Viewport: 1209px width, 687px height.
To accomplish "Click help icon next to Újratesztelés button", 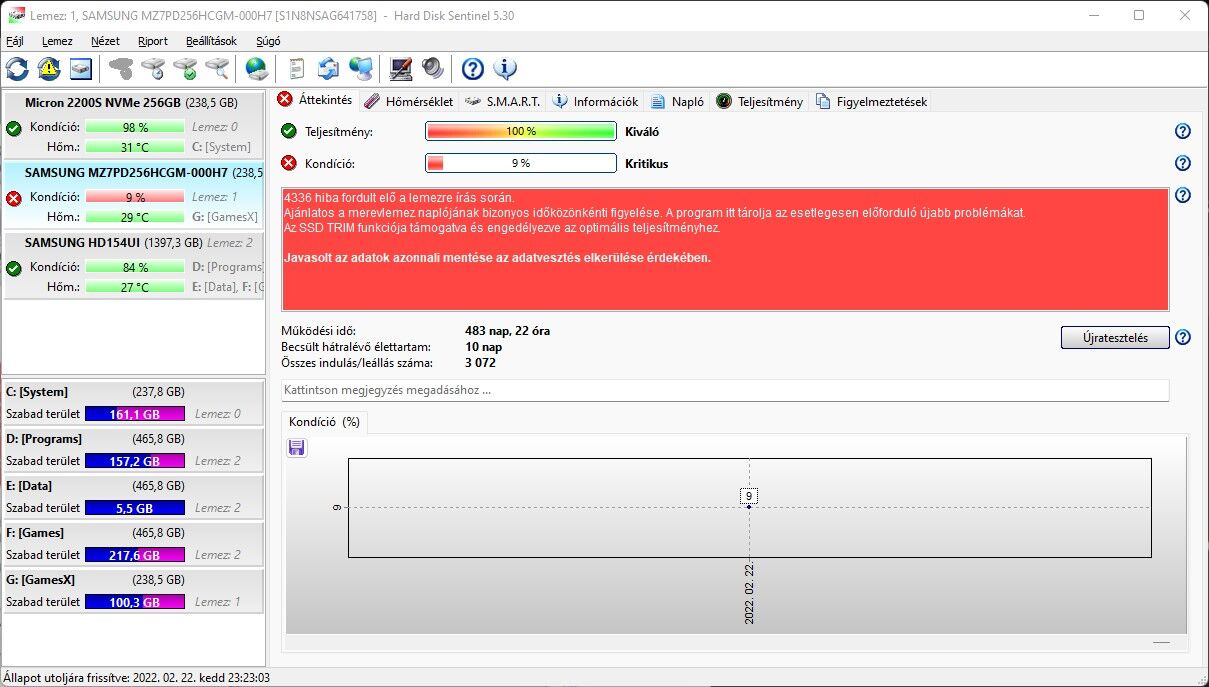I will point(1183,338).
